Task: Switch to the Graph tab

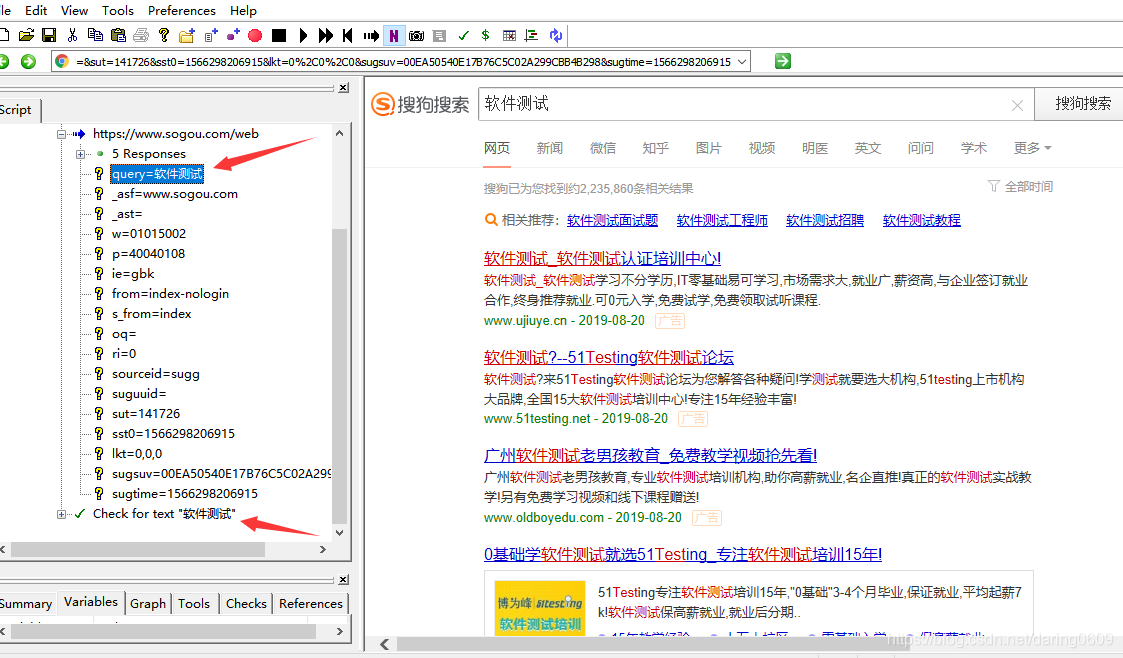Action: [148, 604]
